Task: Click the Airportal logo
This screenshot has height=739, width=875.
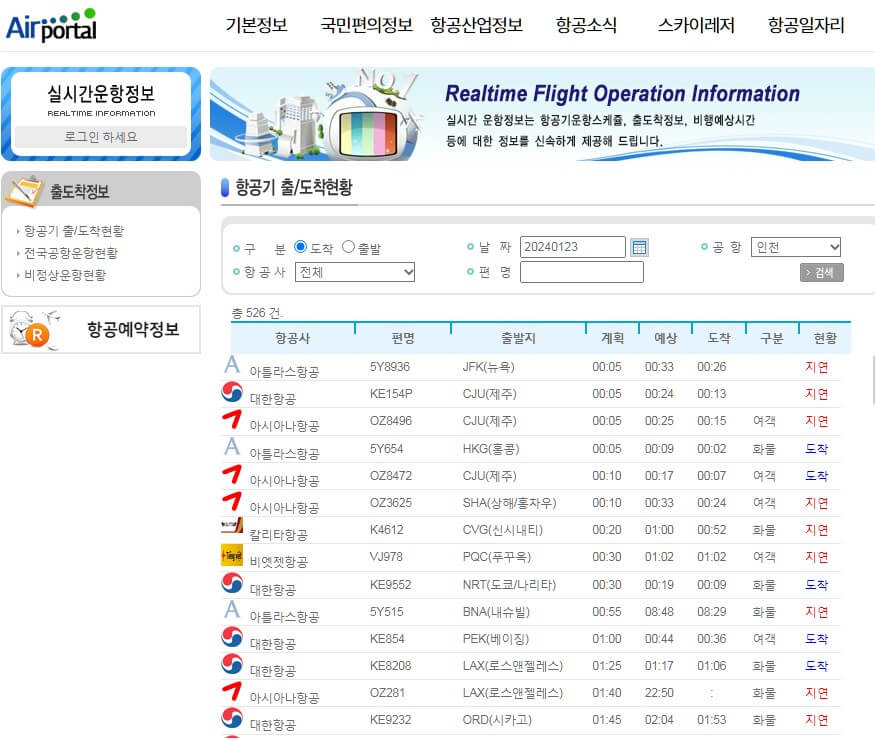Action: click(x=51, y=25)
